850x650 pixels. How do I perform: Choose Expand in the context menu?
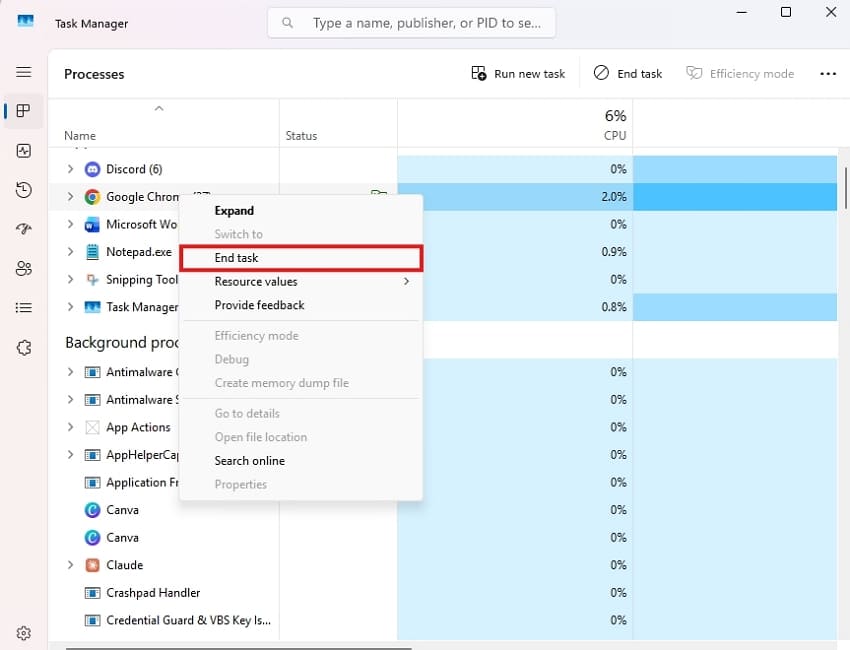tap(301, 211)
